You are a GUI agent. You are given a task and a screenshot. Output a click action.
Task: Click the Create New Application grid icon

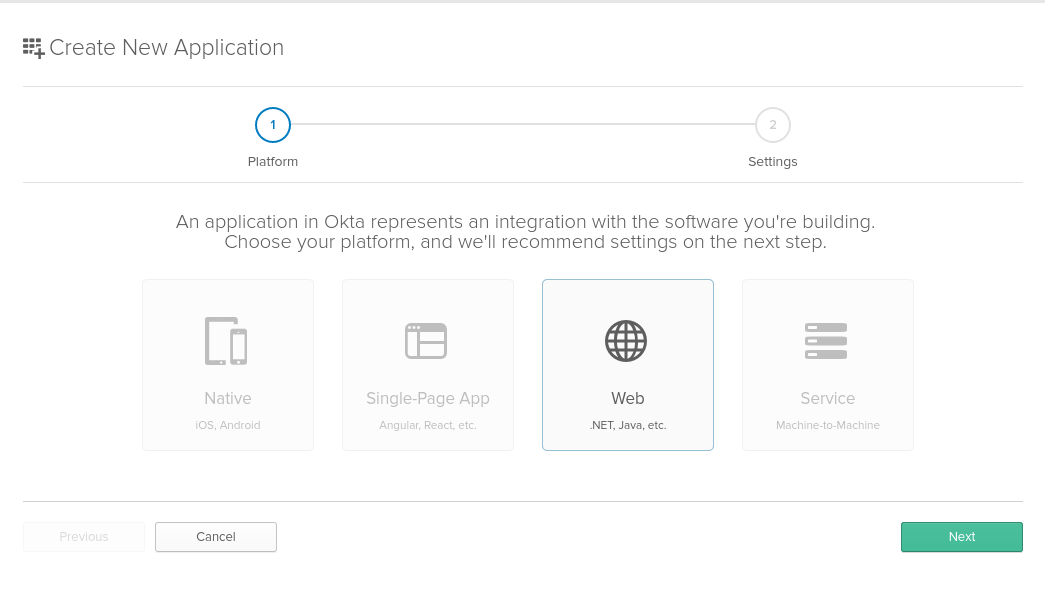33,48
